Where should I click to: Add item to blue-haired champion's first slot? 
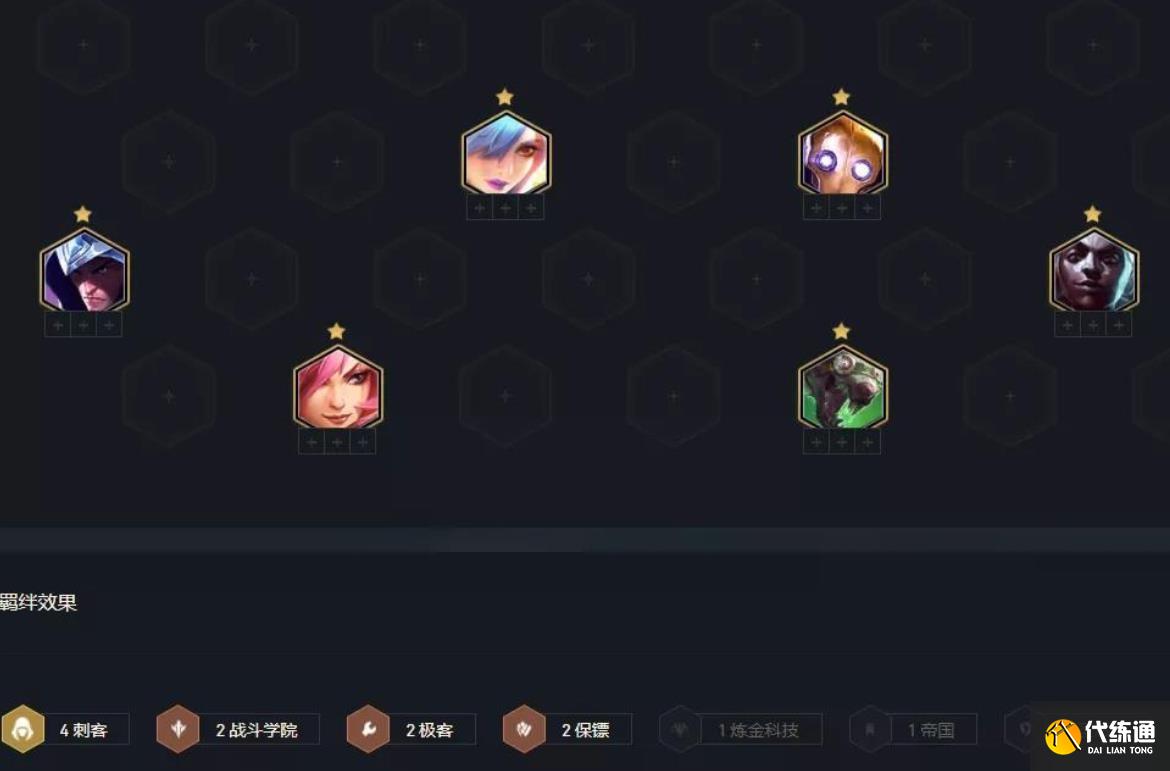(480, 207)
